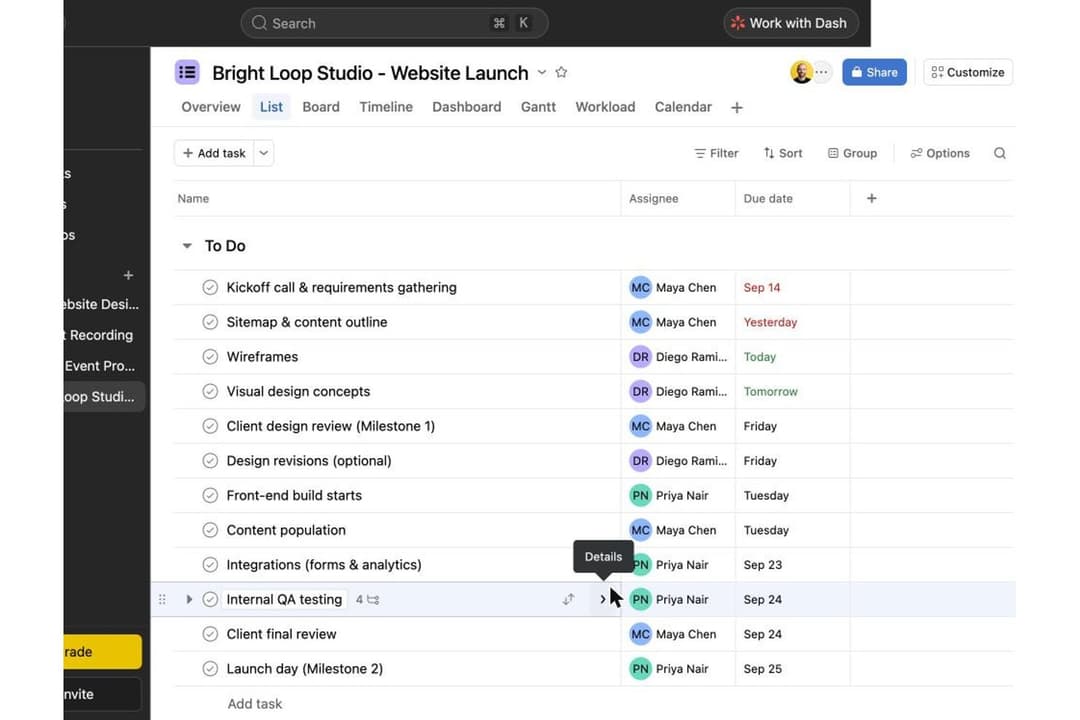Mark Wireframes task complete
The height and width of the screenshot is (720, 1080).
pyautogui.click(x=210, y=356)
